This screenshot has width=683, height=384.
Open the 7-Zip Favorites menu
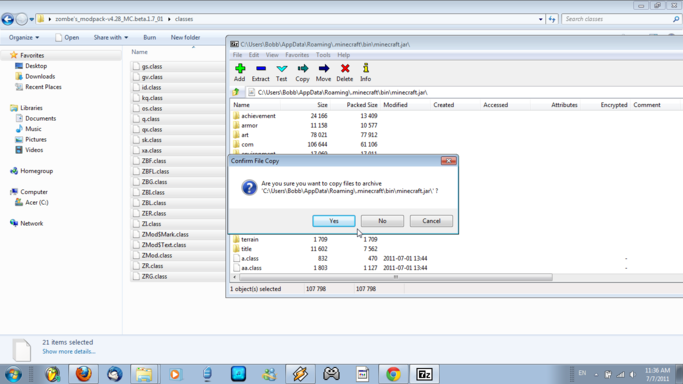click(x=297, y=55)
